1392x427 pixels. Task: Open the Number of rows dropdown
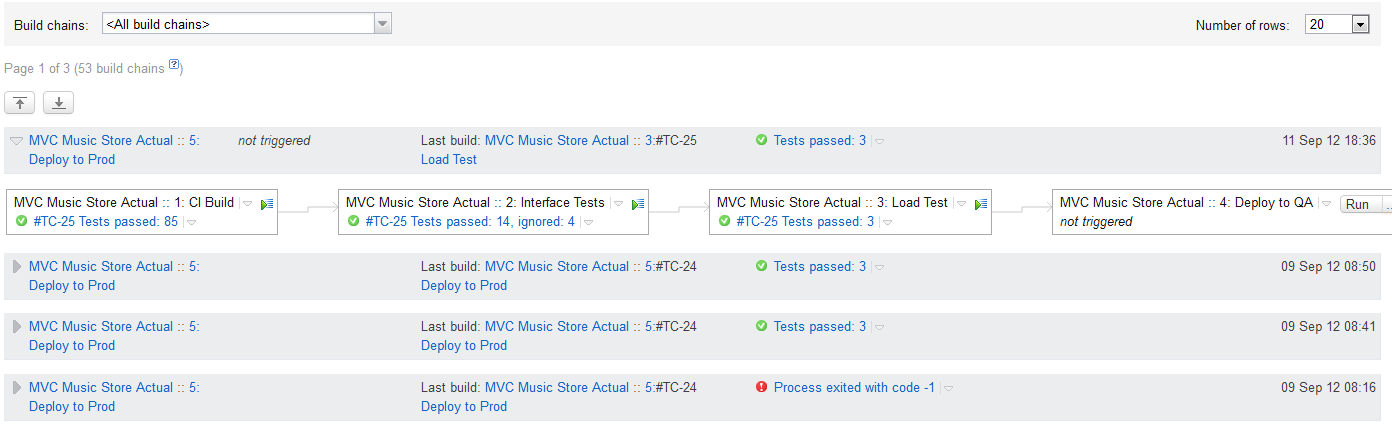click(x=1337, y=24)
